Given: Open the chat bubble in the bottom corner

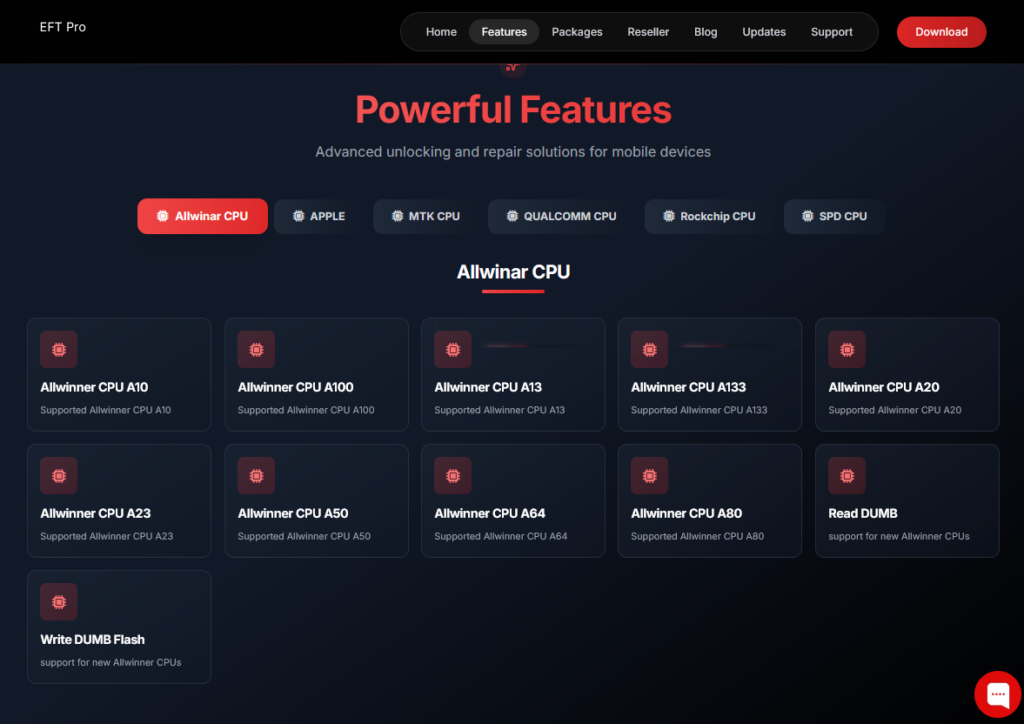Looking at the screenshot, I should click(x=997, y=694).
